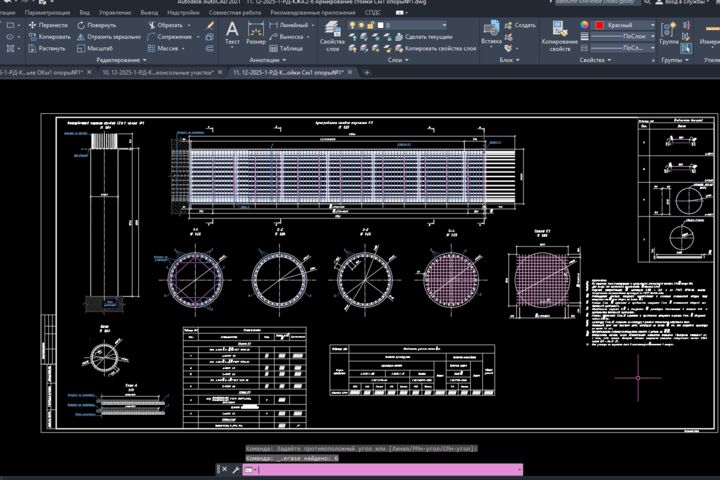Click Сделать текущим button

[x=424, y=37]
